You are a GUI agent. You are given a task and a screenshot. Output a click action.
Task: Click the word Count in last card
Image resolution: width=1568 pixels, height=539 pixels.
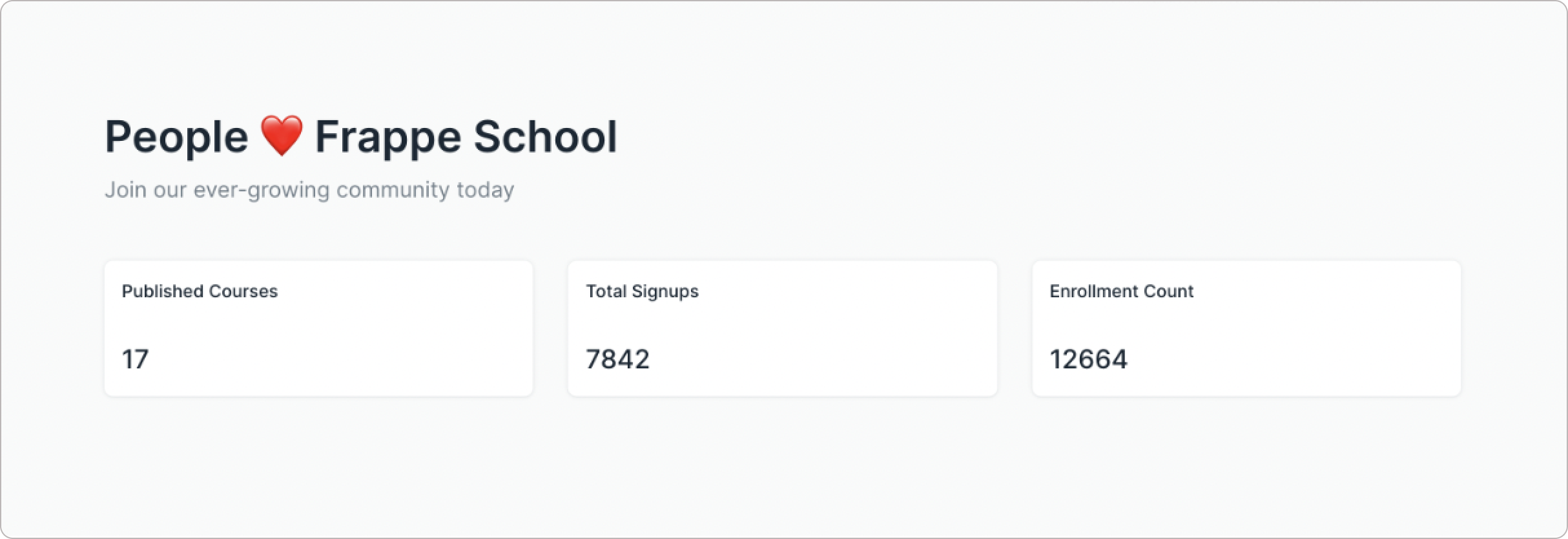click(x=1168, y=291)
